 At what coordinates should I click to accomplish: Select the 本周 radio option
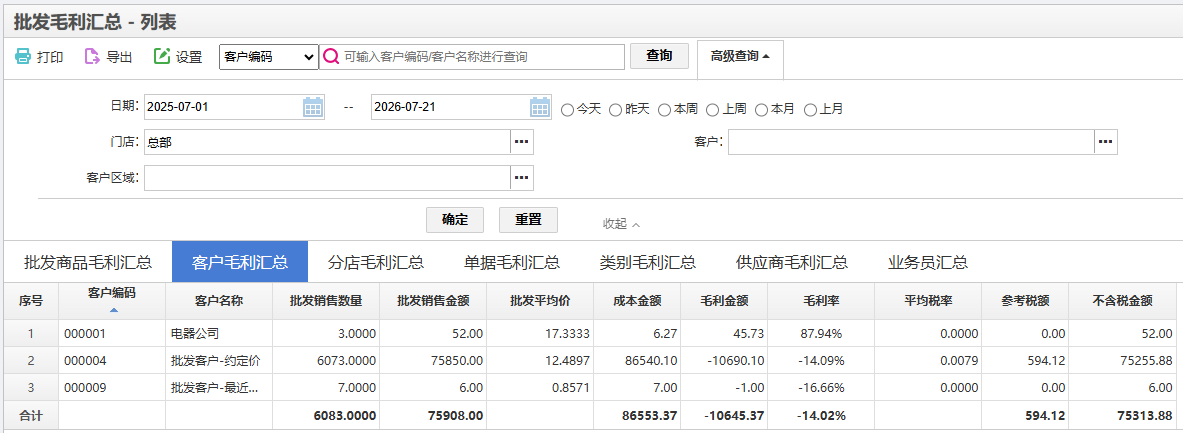click(x=664, y=109)
